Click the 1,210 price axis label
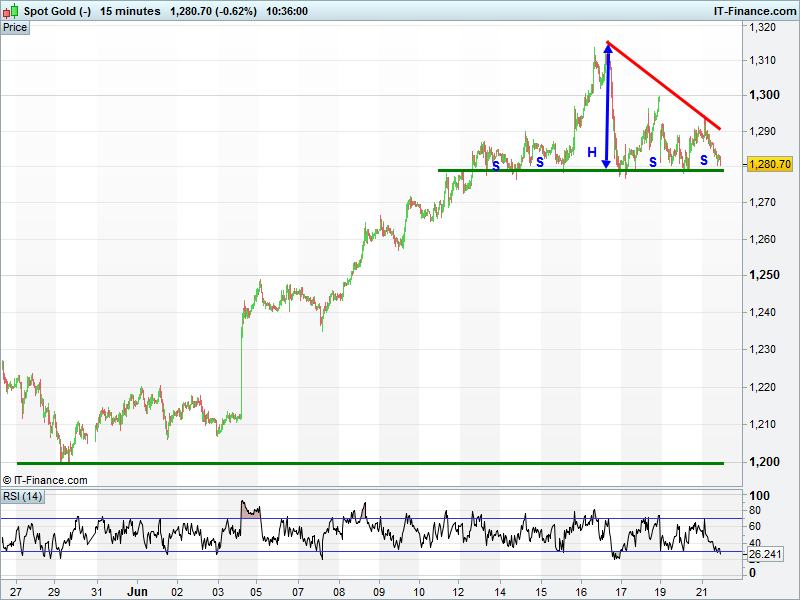The width and height of the screenshot is (800, 600). pyautogui.click(x=762, y=424)
